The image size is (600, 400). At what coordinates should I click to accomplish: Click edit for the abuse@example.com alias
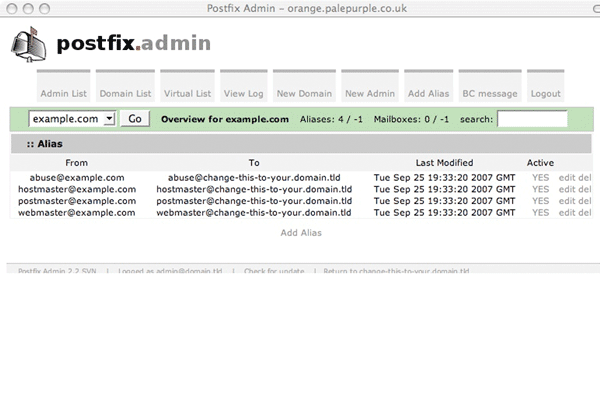[567, 177]
